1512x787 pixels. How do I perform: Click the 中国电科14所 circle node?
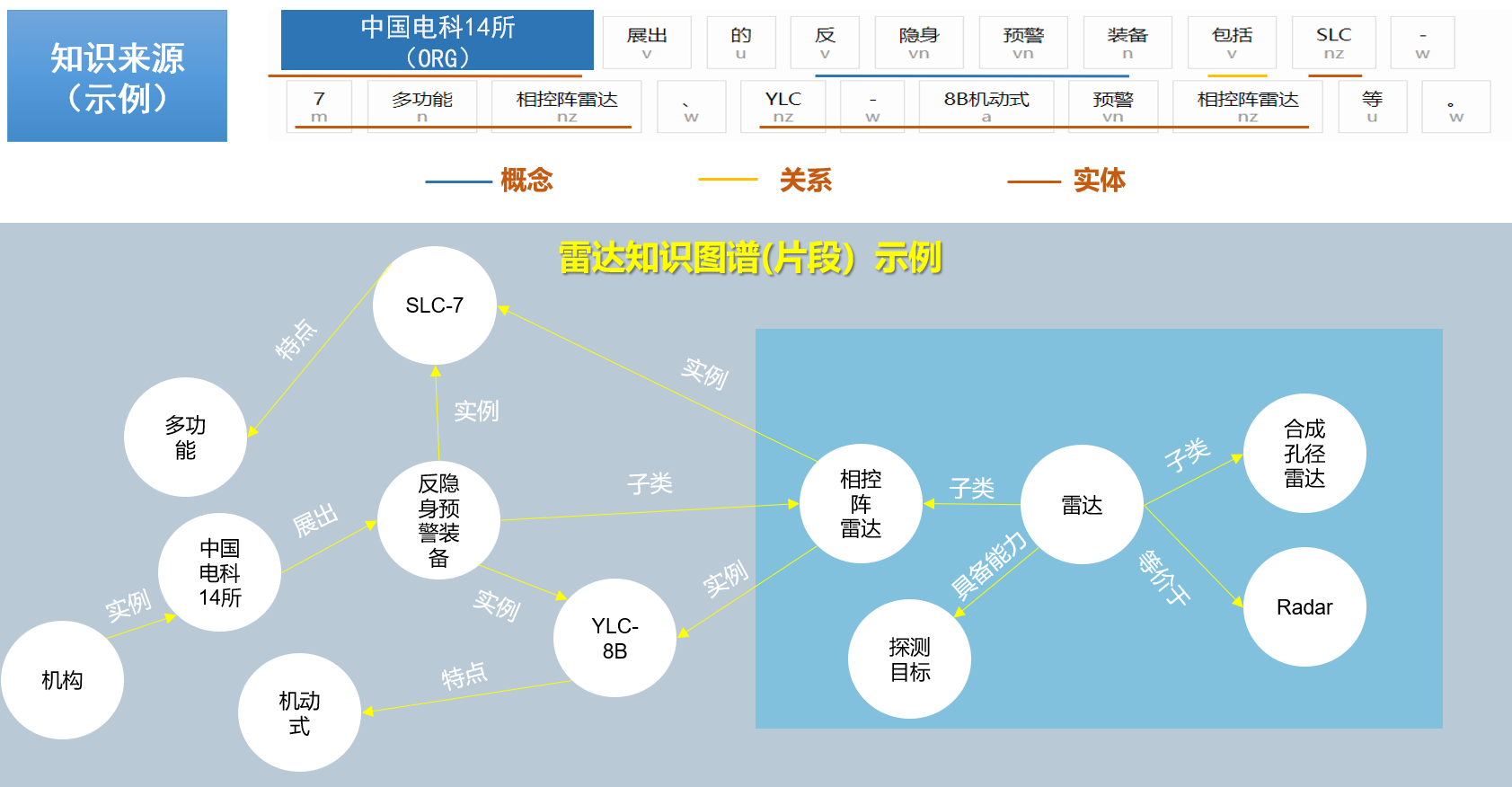point(219,572)
